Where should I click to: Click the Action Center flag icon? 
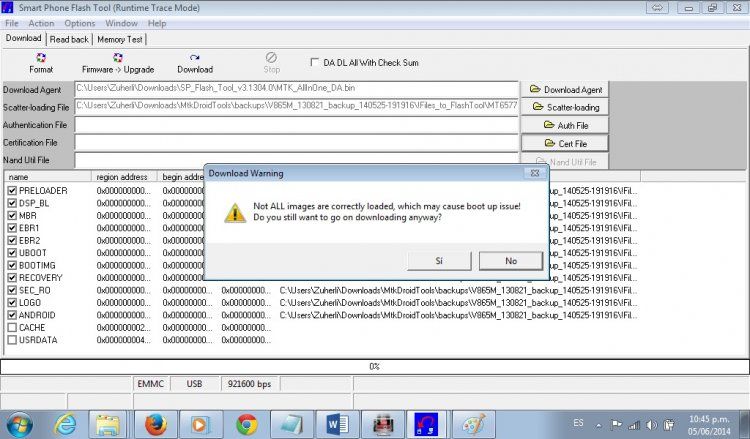617,424
